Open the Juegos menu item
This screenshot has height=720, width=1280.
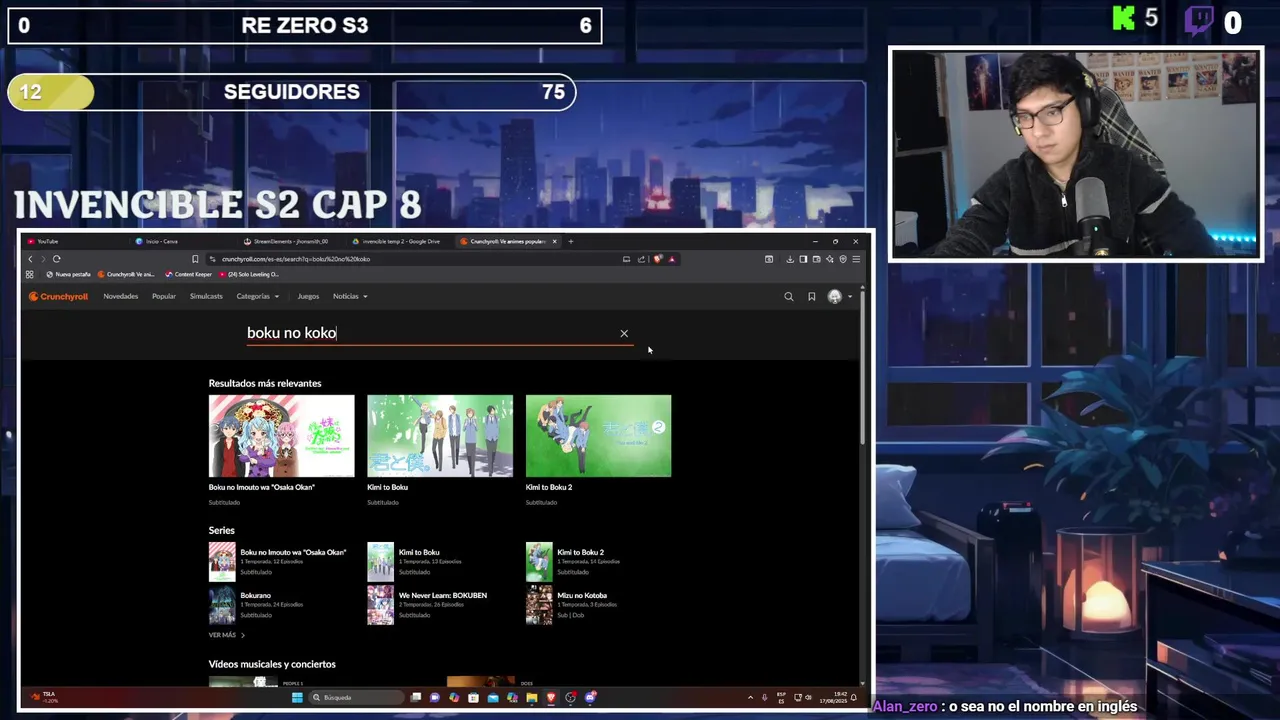[308, 296]
